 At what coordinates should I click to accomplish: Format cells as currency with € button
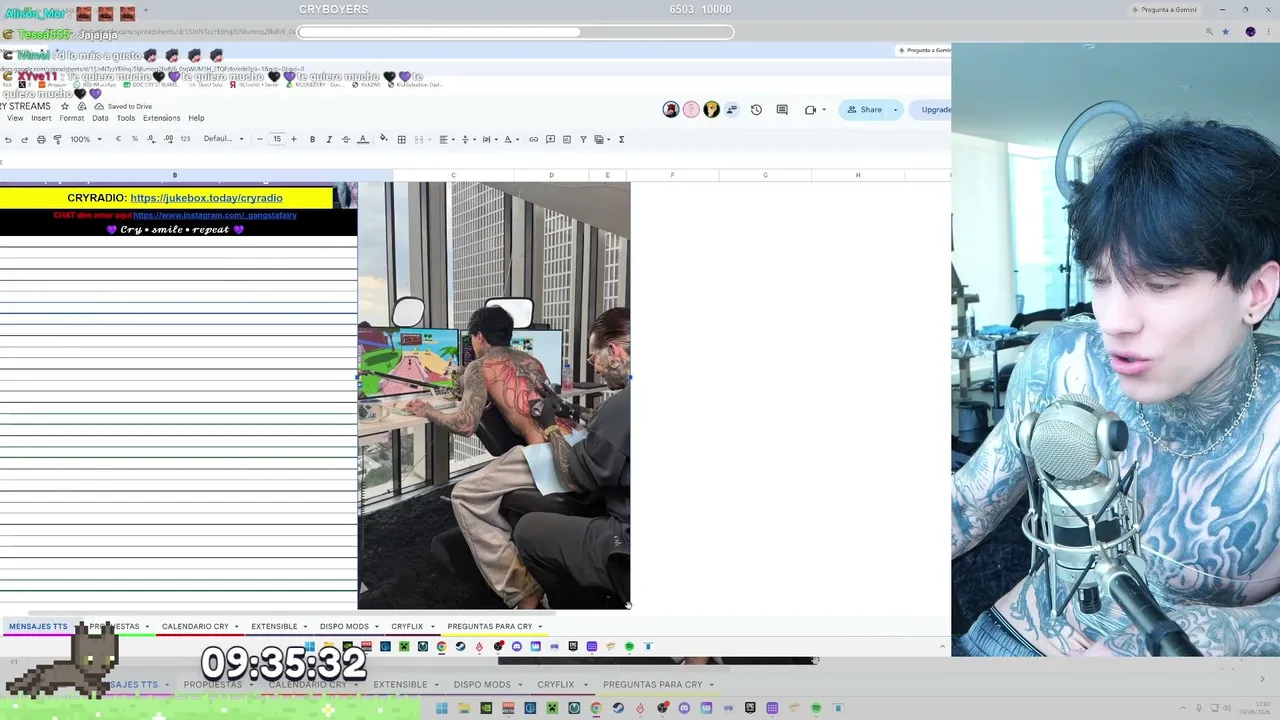tap(118, 139)
